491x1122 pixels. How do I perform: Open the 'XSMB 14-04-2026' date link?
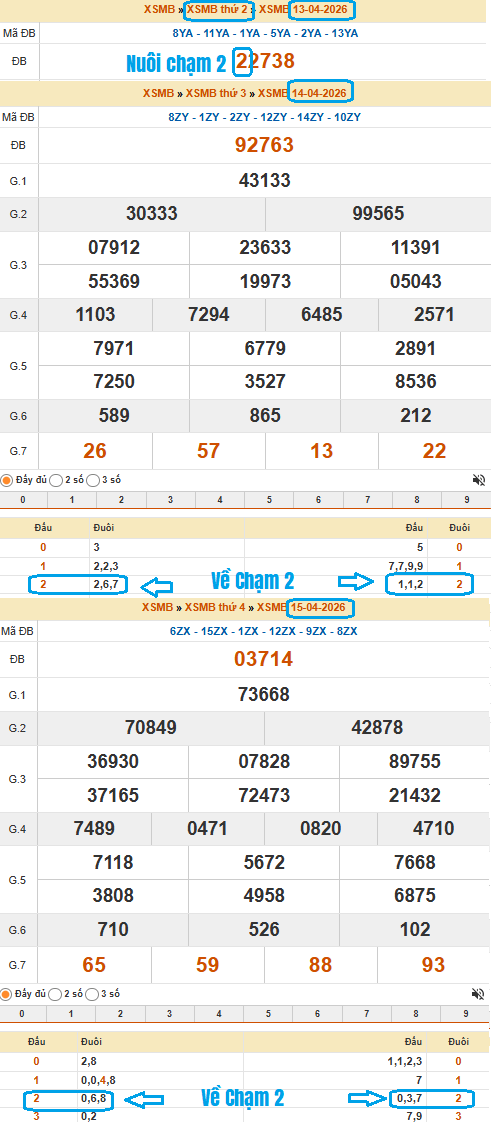point(303,93)
